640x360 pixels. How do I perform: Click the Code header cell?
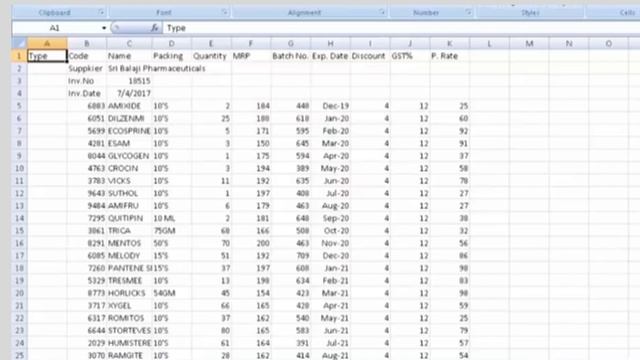pyautogui.click(x=87, y=56)
